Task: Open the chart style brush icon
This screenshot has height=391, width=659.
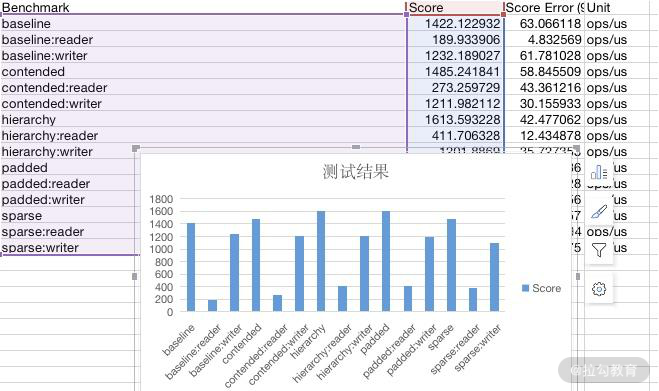Action: [x=599, y=211]
